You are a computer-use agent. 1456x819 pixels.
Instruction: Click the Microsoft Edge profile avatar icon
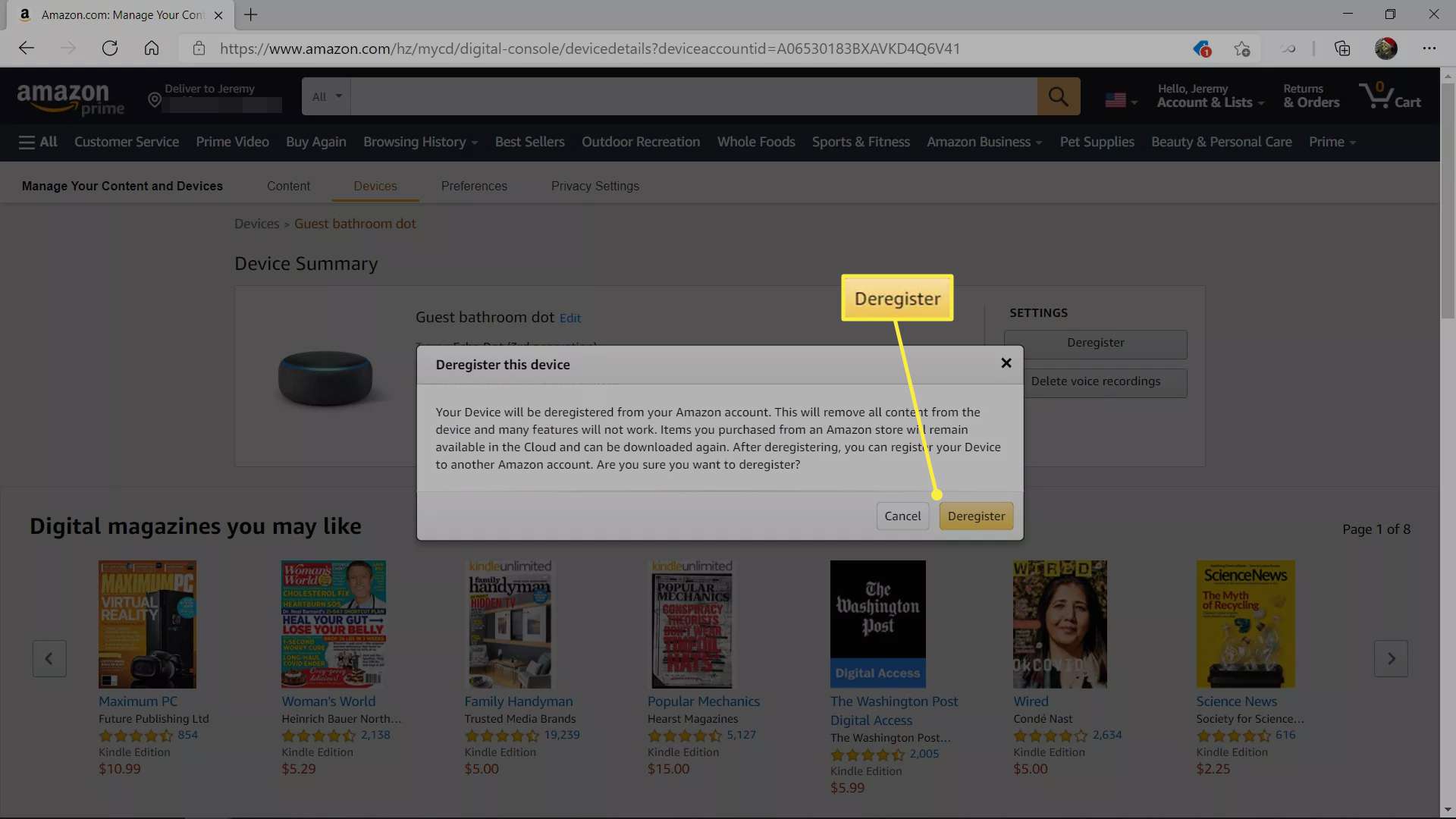(1387, 48)
